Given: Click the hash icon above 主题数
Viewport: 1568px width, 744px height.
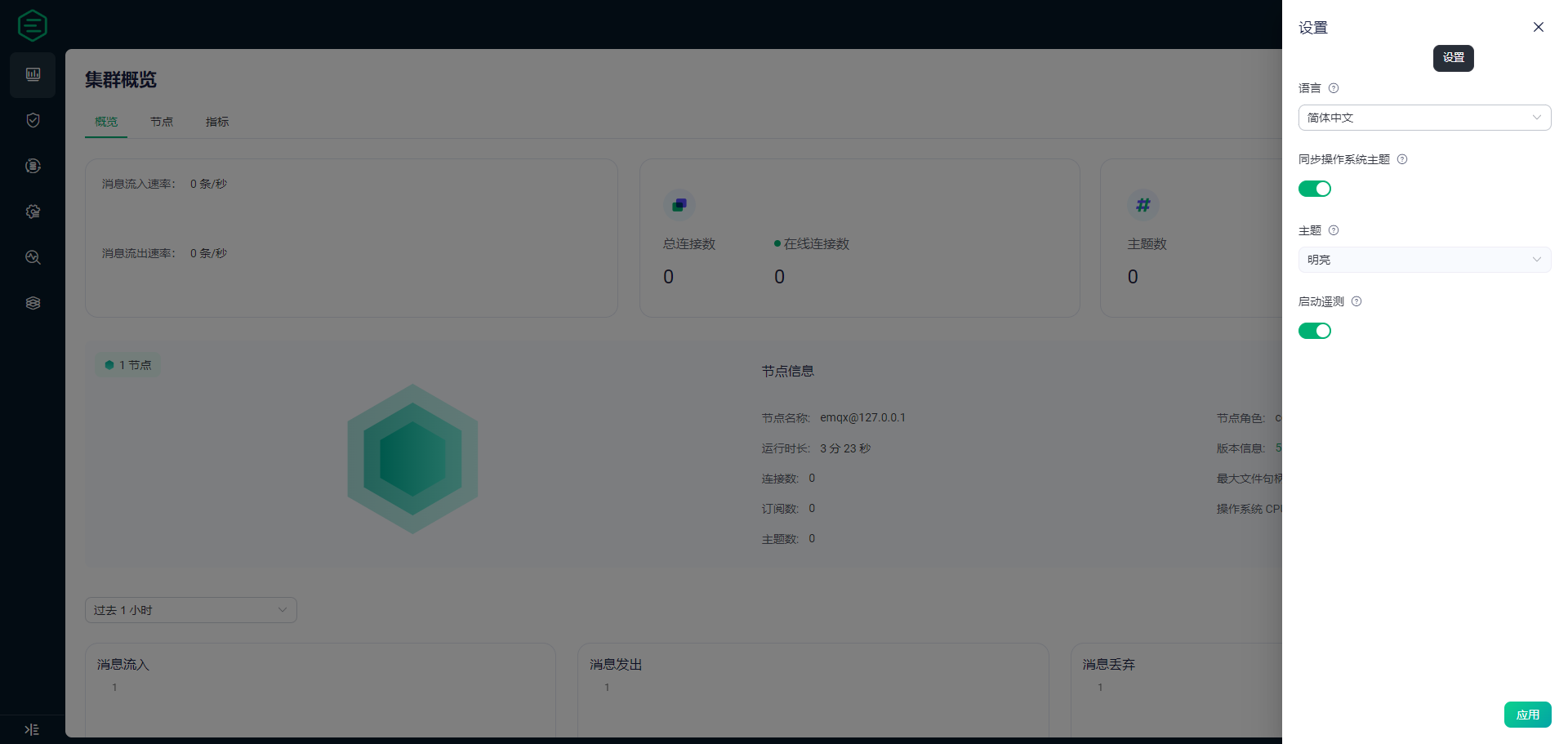Looking at the screenshot, I should [x=1143, y=205].
